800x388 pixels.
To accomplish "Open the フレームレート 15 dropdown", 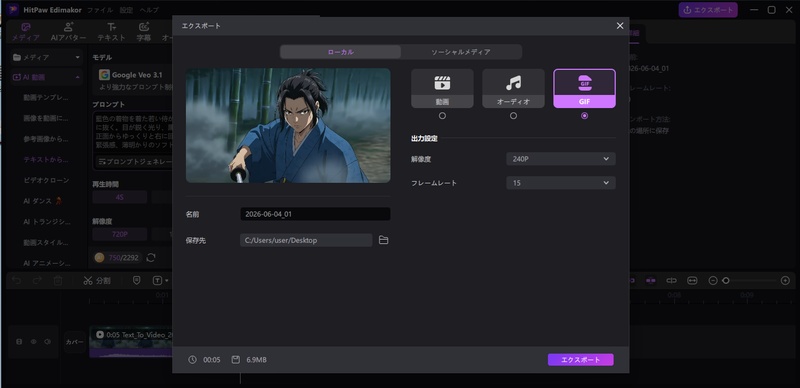I will (561, 183).
